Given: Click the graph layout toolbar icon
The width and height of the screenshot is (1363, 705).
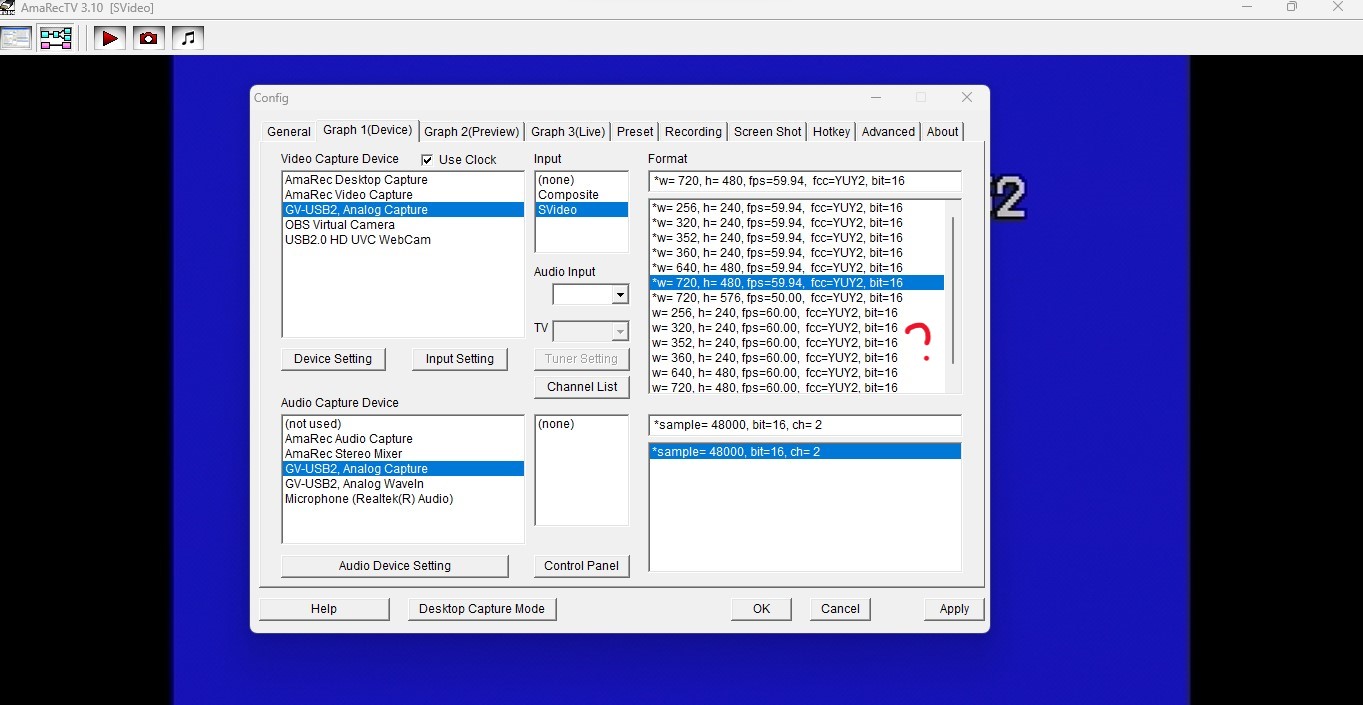Looking at the screenshot, I should 55,38.
